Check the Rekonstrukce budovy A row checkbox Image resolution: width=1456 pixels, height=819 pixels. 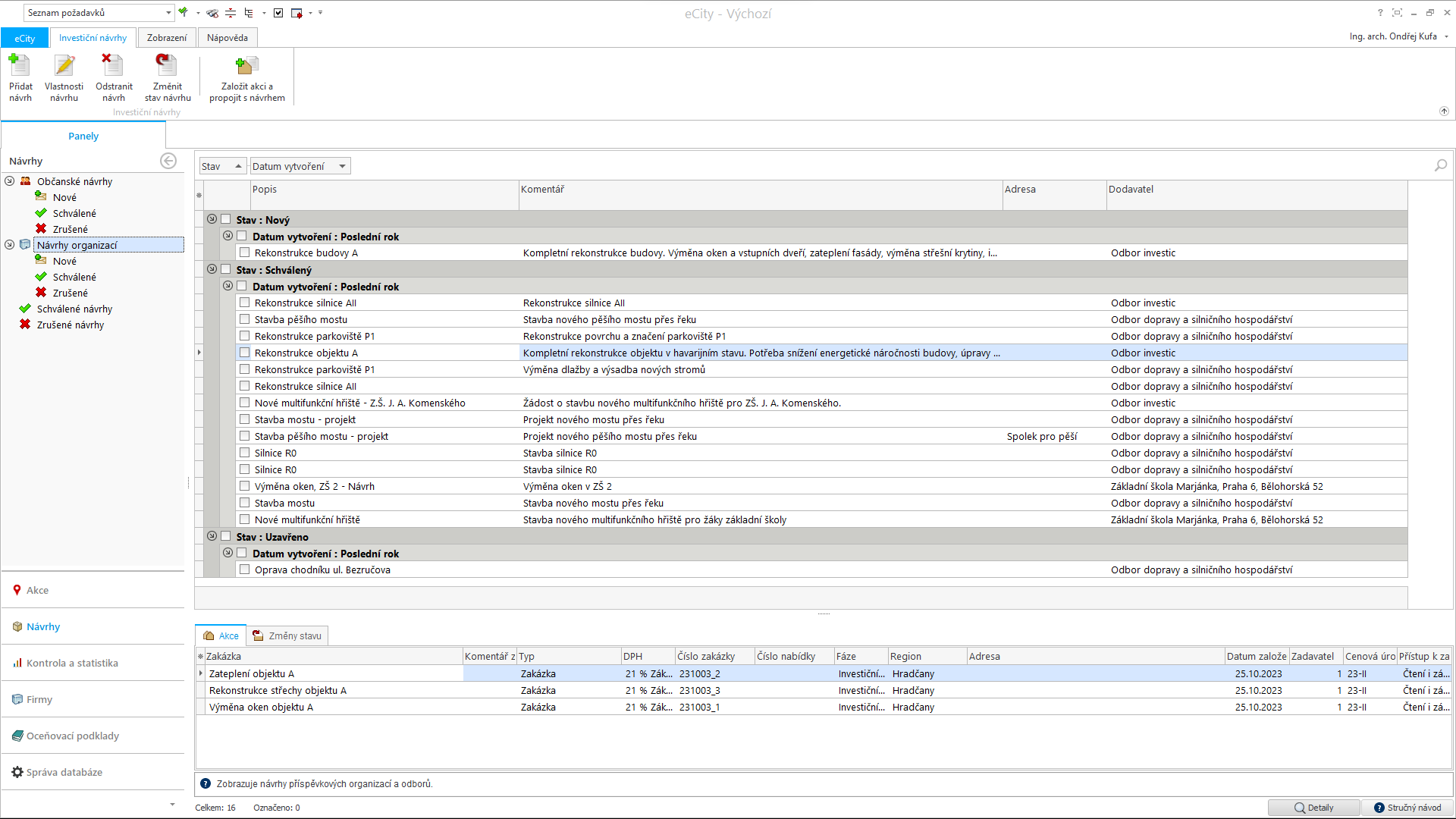244,253
